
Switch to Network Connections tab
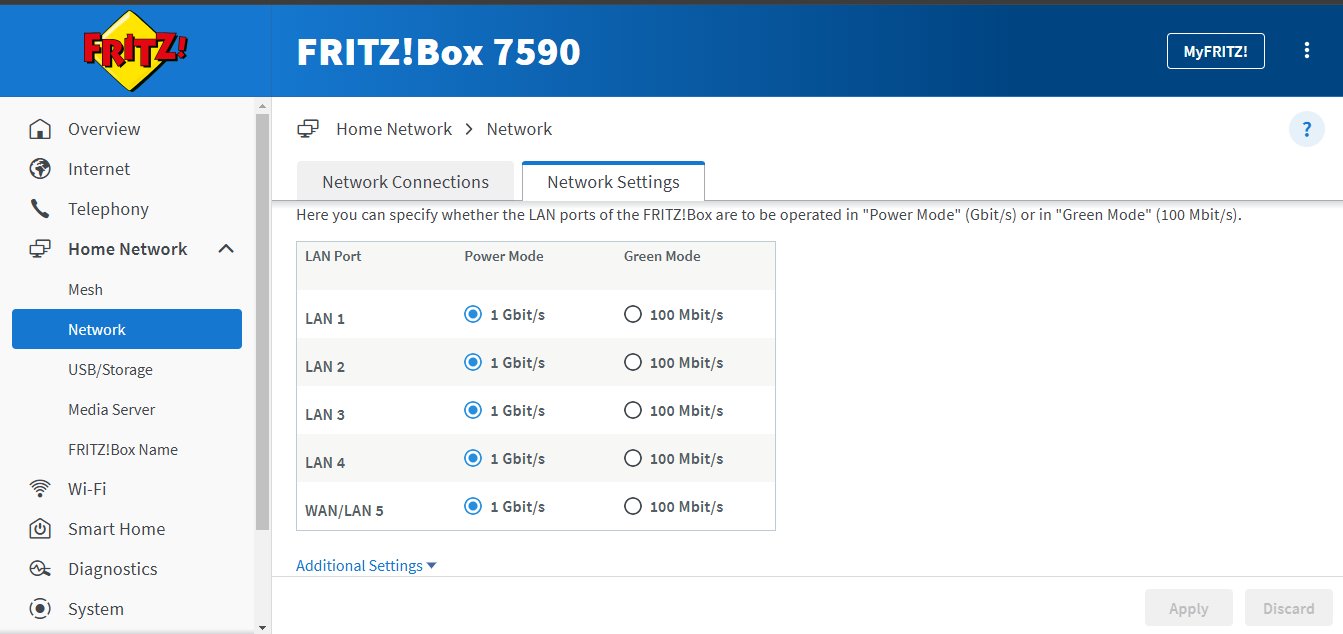click(x=405, y=182)
